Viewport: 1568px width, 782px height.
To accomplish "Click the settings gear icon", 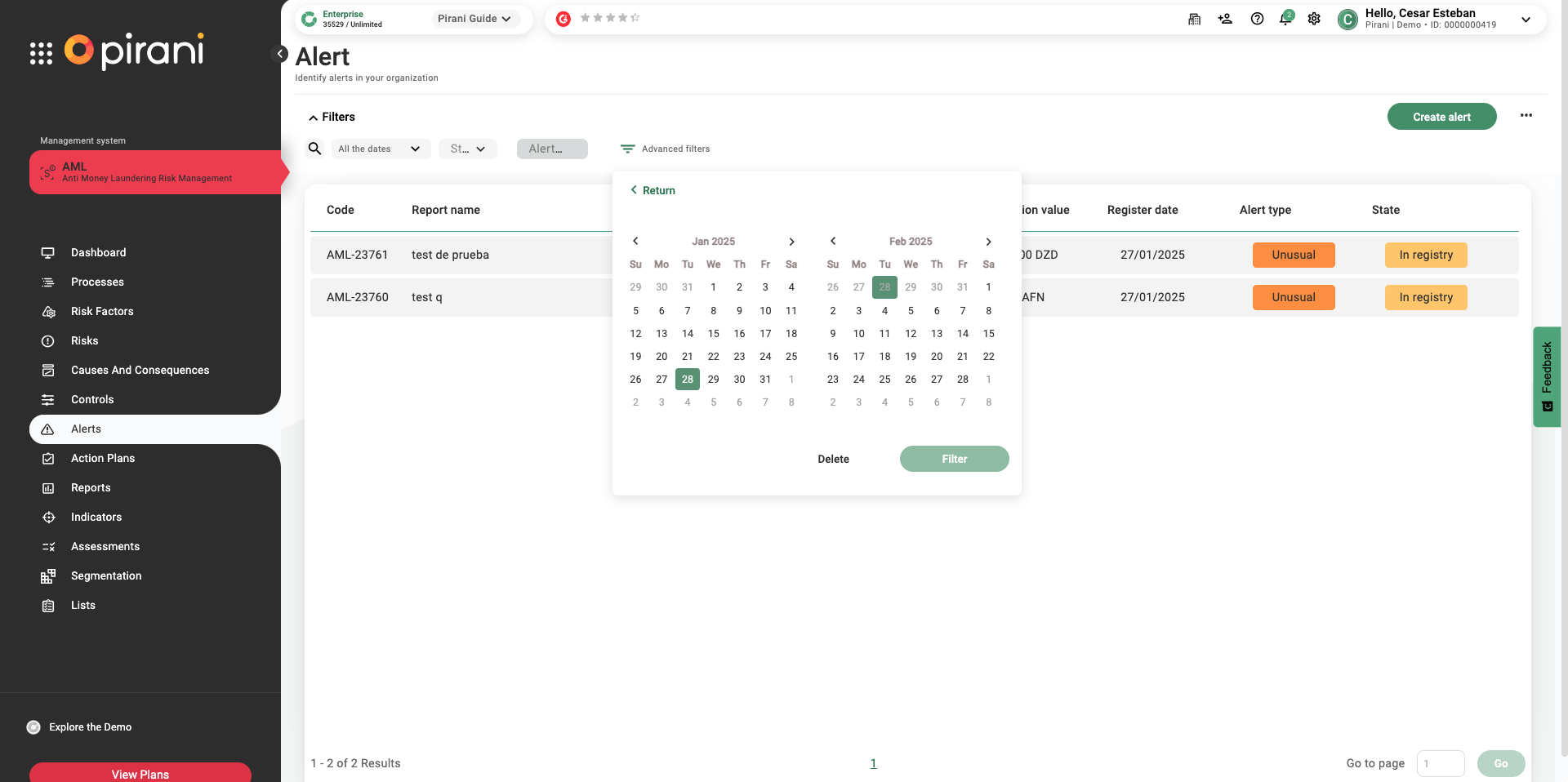I will pos(1314,19).
